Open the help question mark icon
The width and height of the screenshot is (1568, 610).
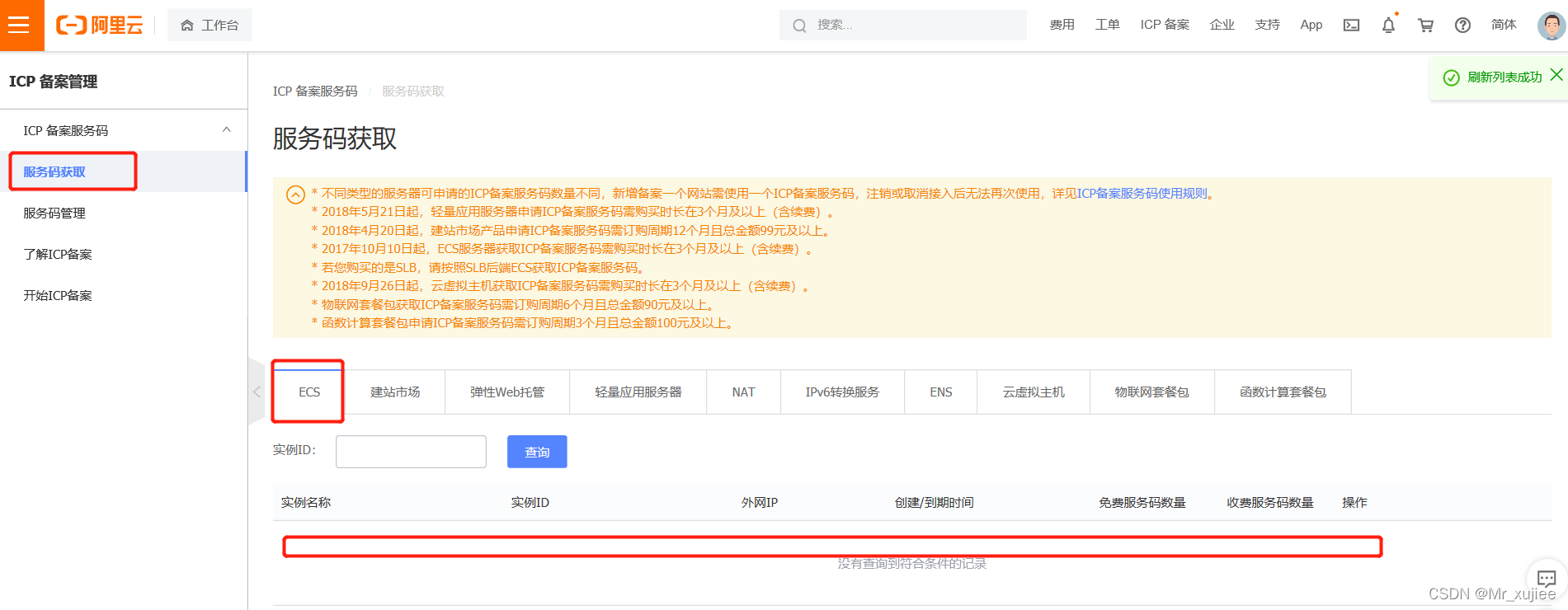(1462, 25)
